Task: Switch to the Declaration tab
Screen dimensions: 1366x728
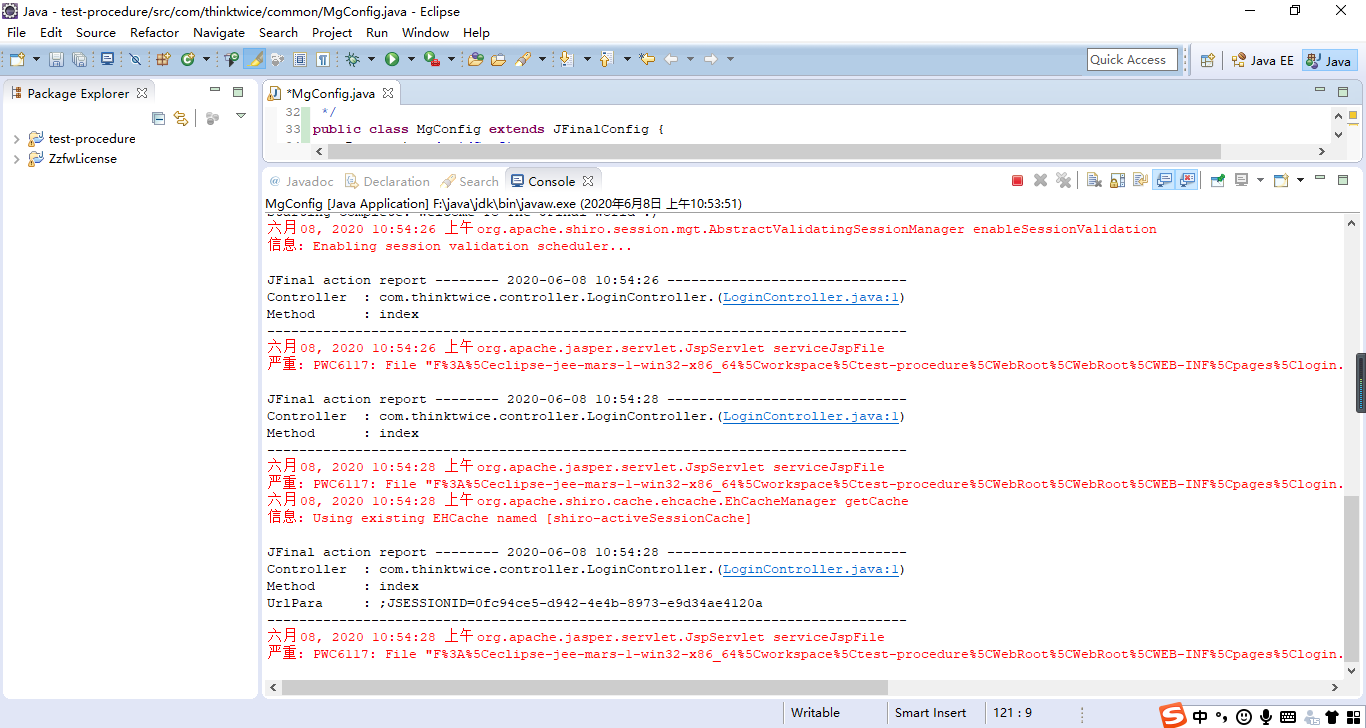Action: tap(388, 181)
